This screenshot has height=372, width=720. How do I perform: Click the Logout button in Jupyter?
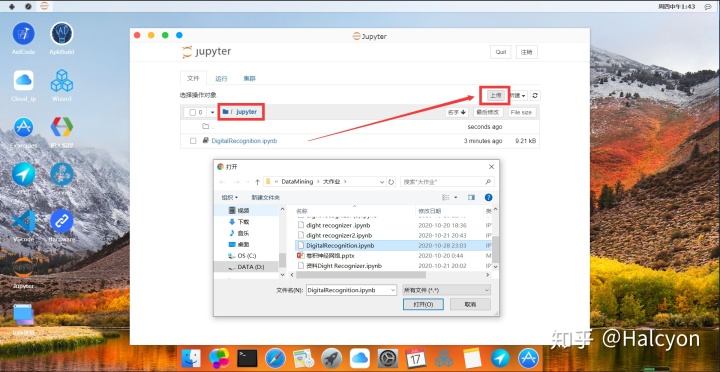pyautogui.click(x=527, y=52)
